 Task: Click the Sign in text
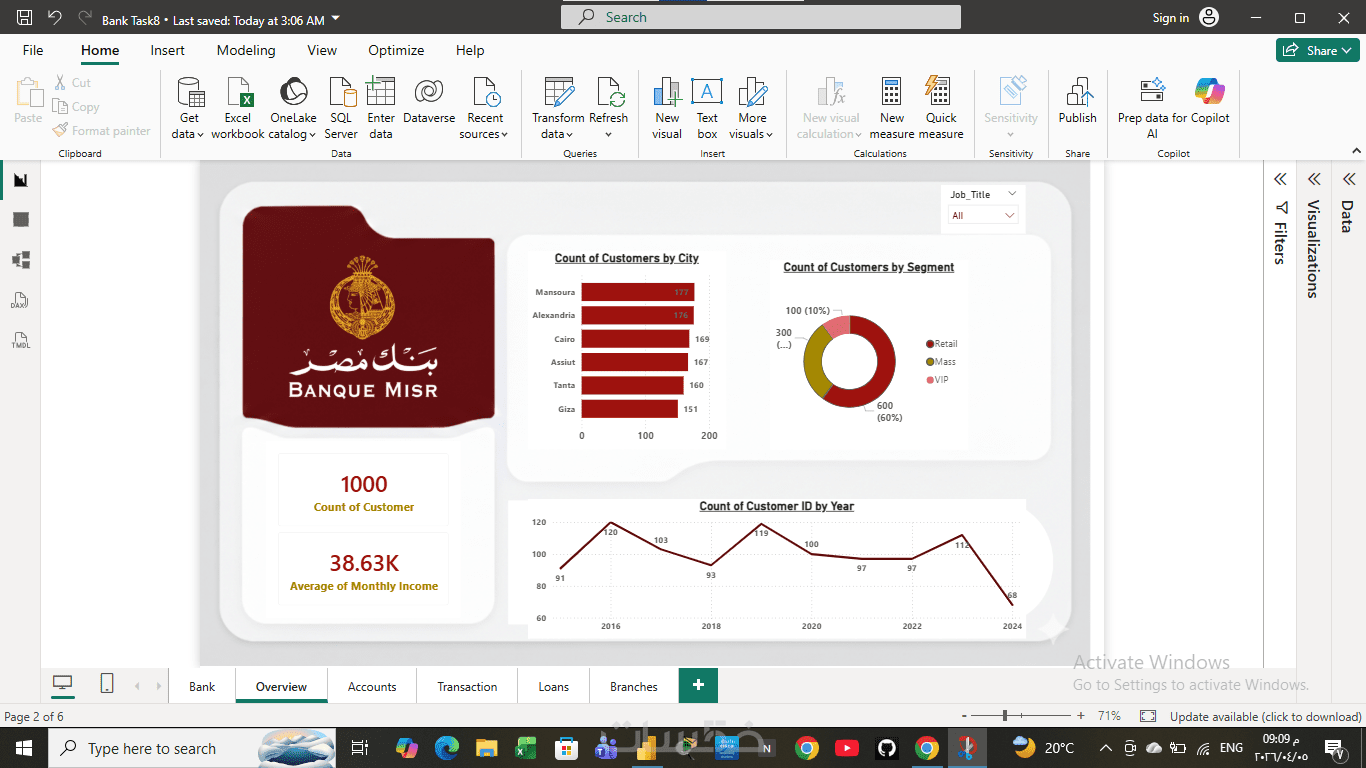1171,18
